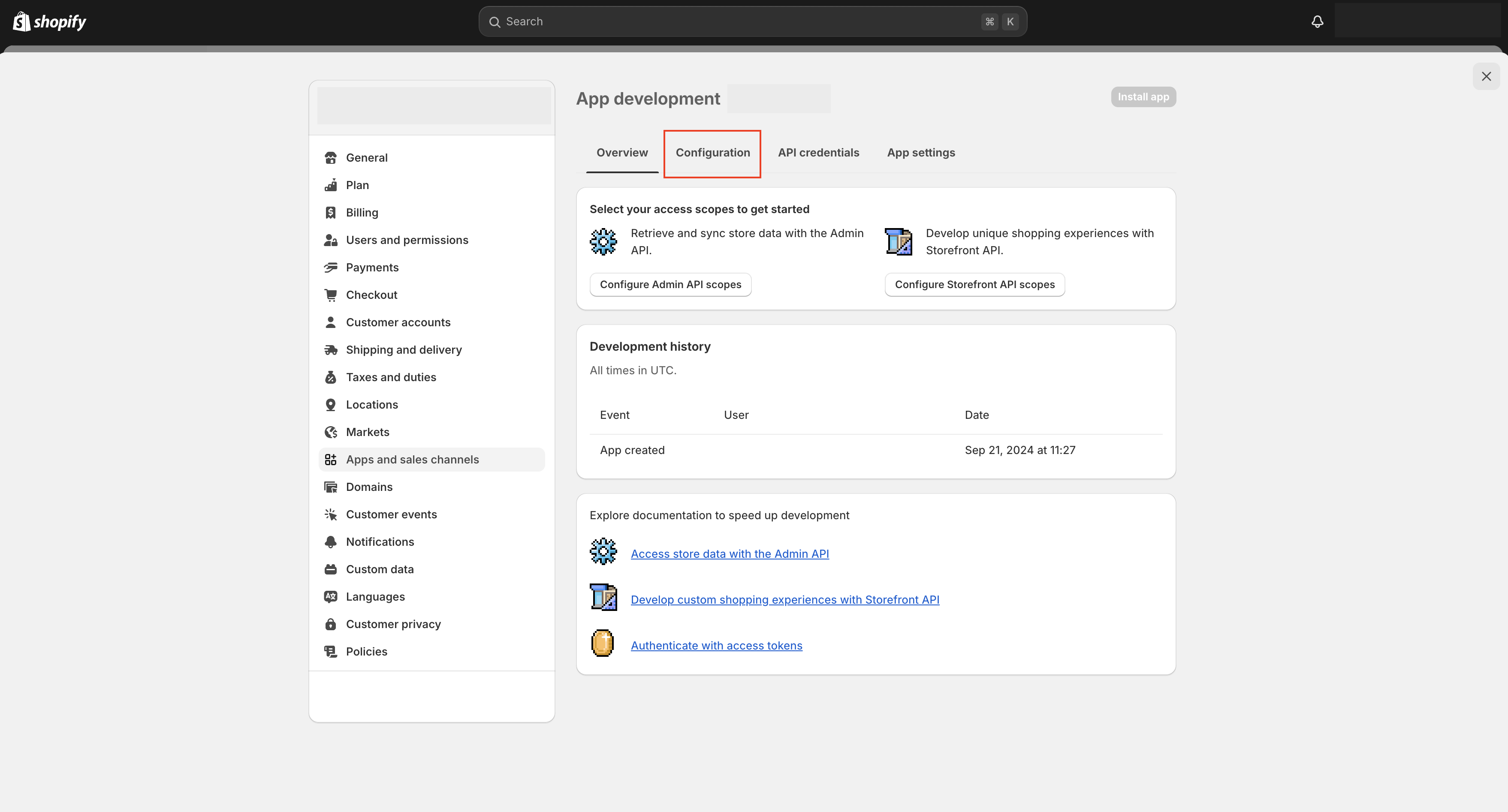Open Policies settings
1508x812 pixels.
[x=431, y=652]
